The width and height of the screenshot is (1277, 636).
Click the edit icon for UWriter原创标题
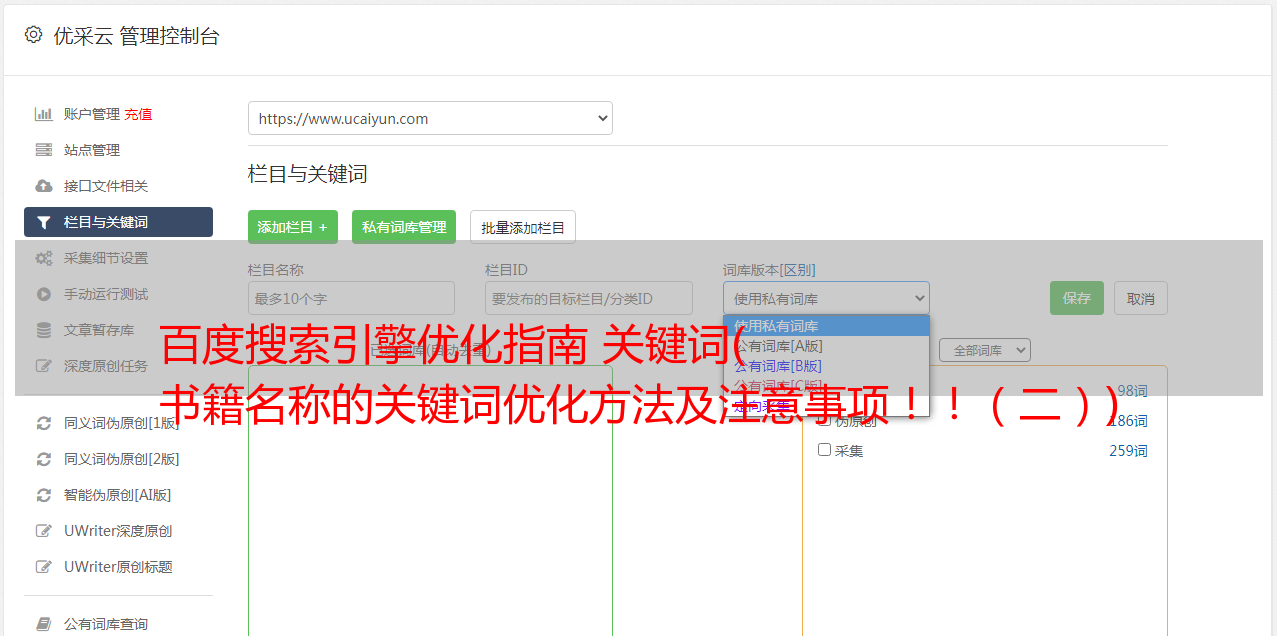(x=44, y=567)
